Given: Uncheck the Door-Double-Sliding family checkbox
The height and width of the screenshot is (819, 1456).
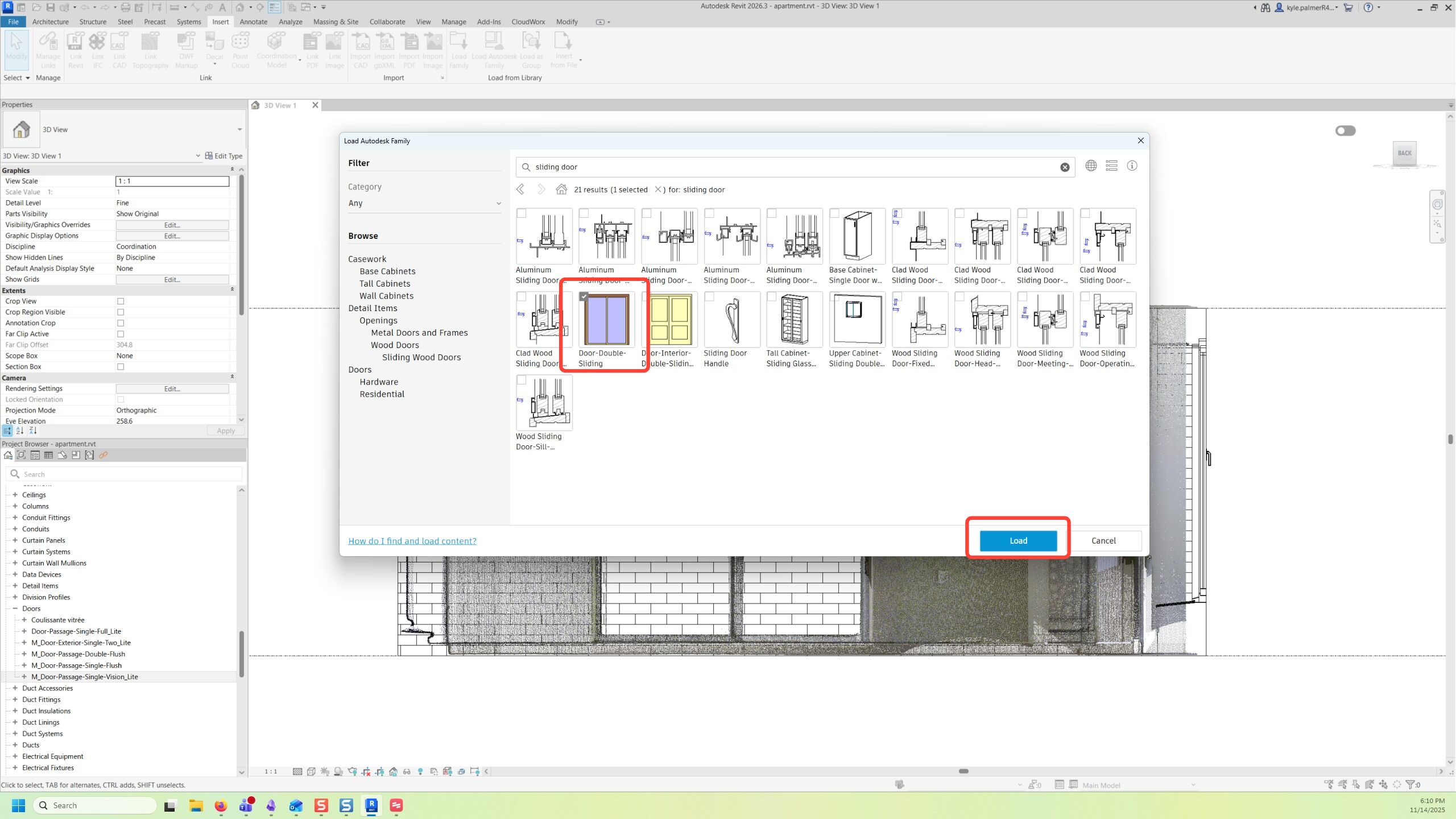Looking at the screenshot, I should pos(584,297).
